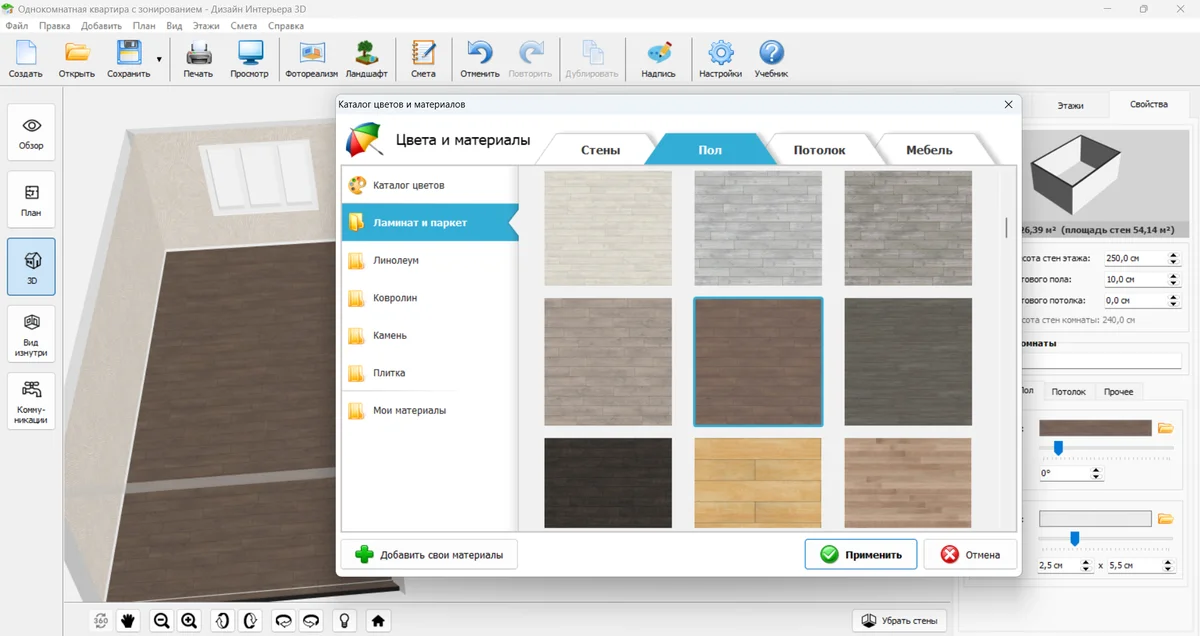Image resolution: width=1200 pixels, height=636 pixels.
Task: Select the hand pan tool
Action: click(129, 621)
